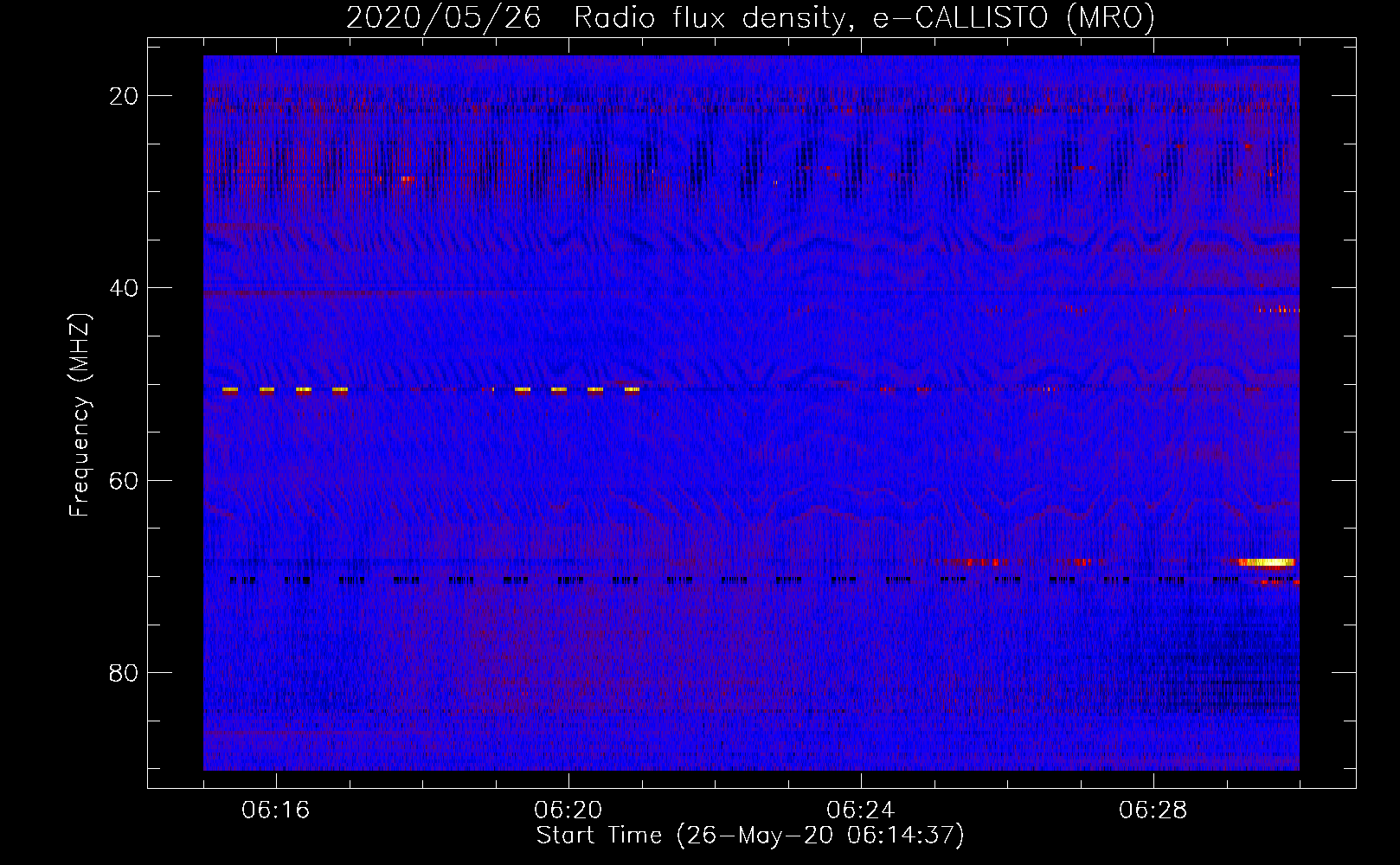Click the 40 MHz frequency tick label
Viewport: 1400px width, 865px height.
click(x=124, y=288)
